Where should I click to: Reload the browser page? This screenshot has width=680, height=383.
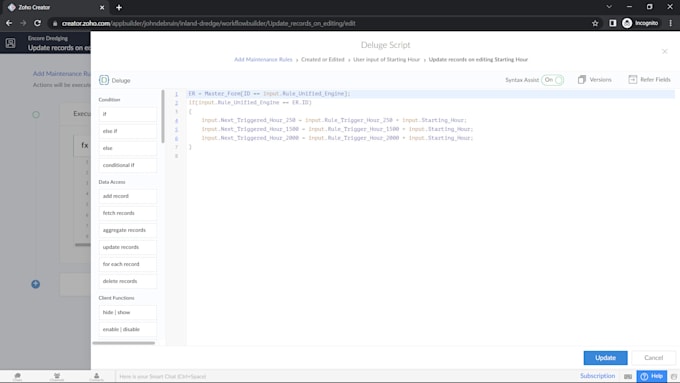[x=37, y=23]
